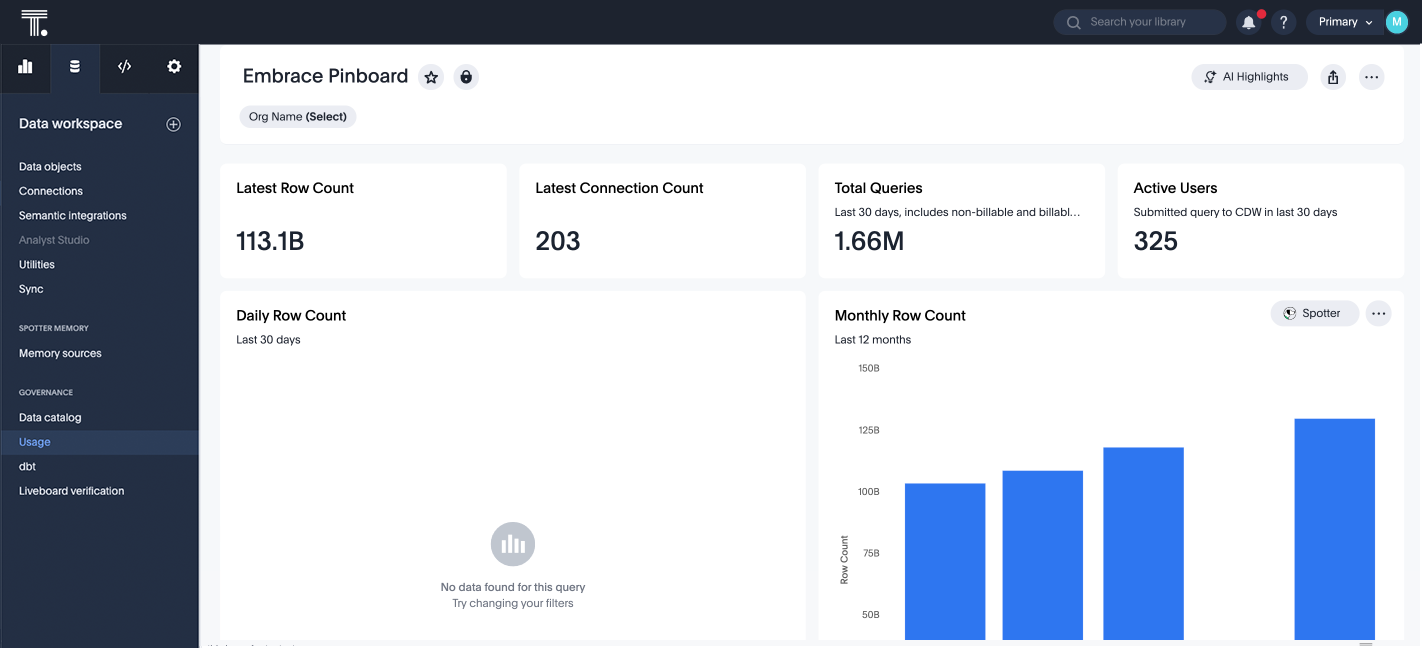Click the tallest bar in Monthly Row Count chart
Viewport: 1422px width, 648px height.
[1334, 529]
